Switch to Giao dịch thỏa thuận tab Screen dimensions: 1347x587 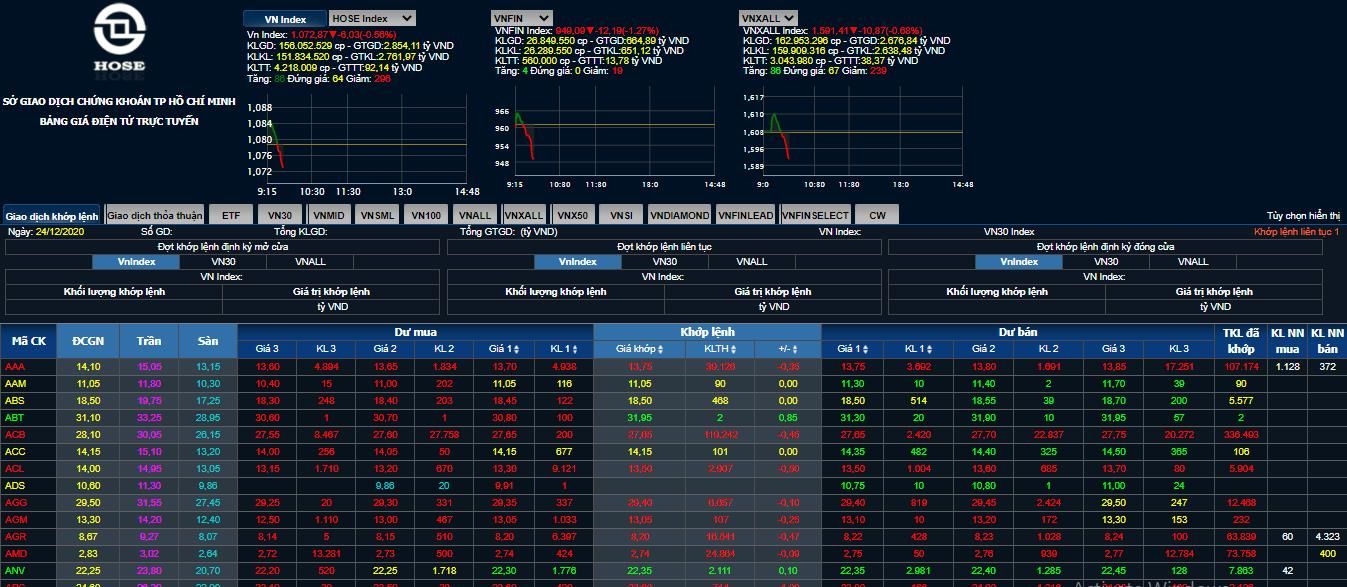tap(154, 215)
